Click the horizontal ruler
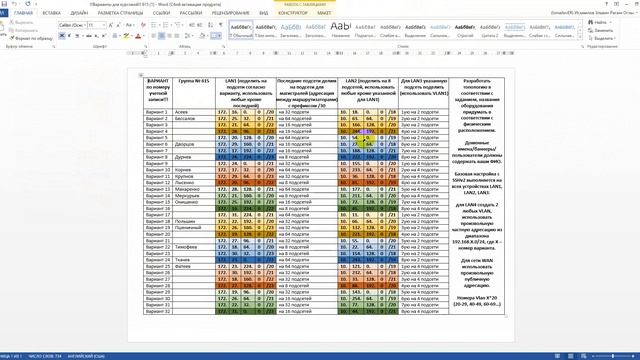The height and width of the screenshot is (360, 640). (320, 53)
